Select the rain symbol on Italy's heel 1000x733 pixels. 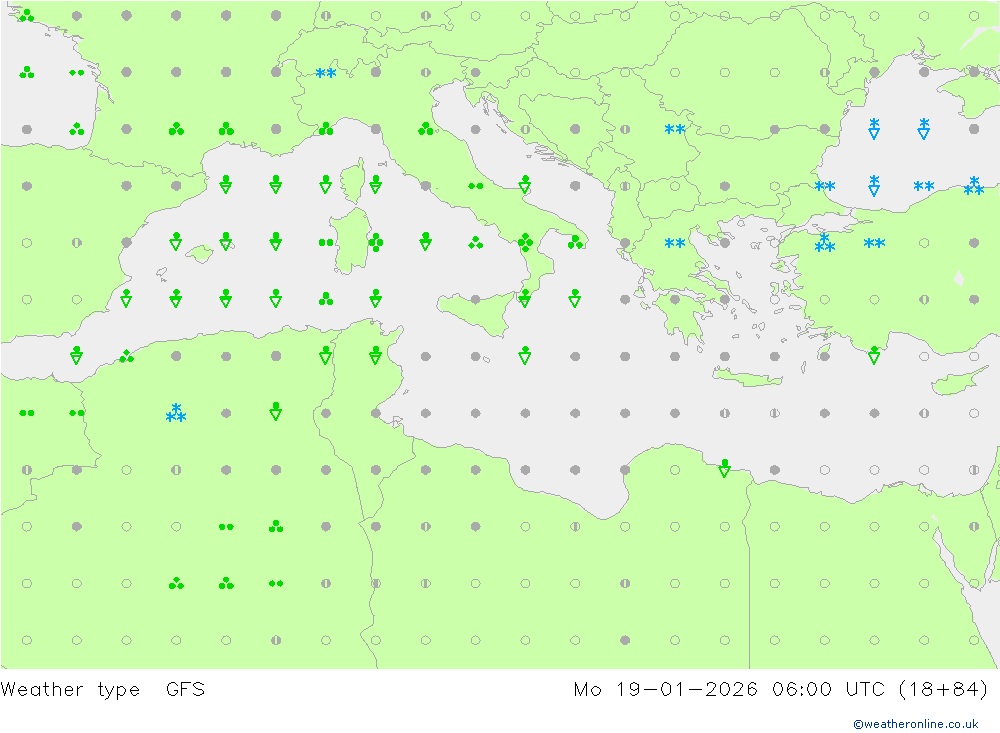pos(575,242)
